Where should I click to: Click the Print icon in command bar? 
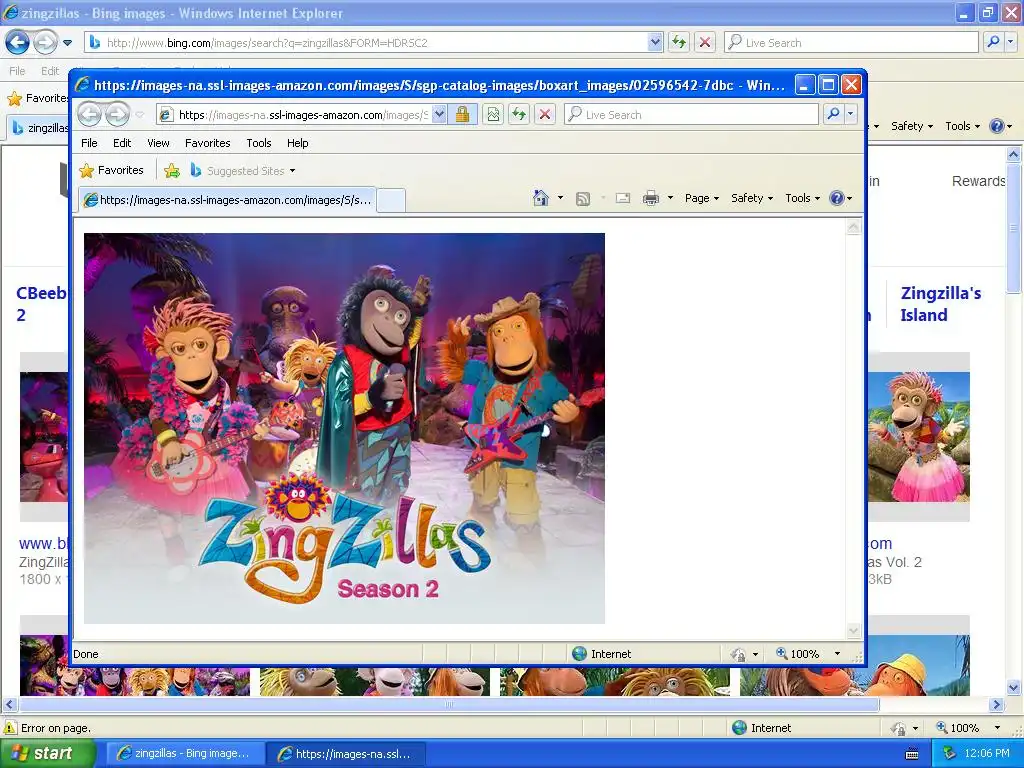[651, 198]
